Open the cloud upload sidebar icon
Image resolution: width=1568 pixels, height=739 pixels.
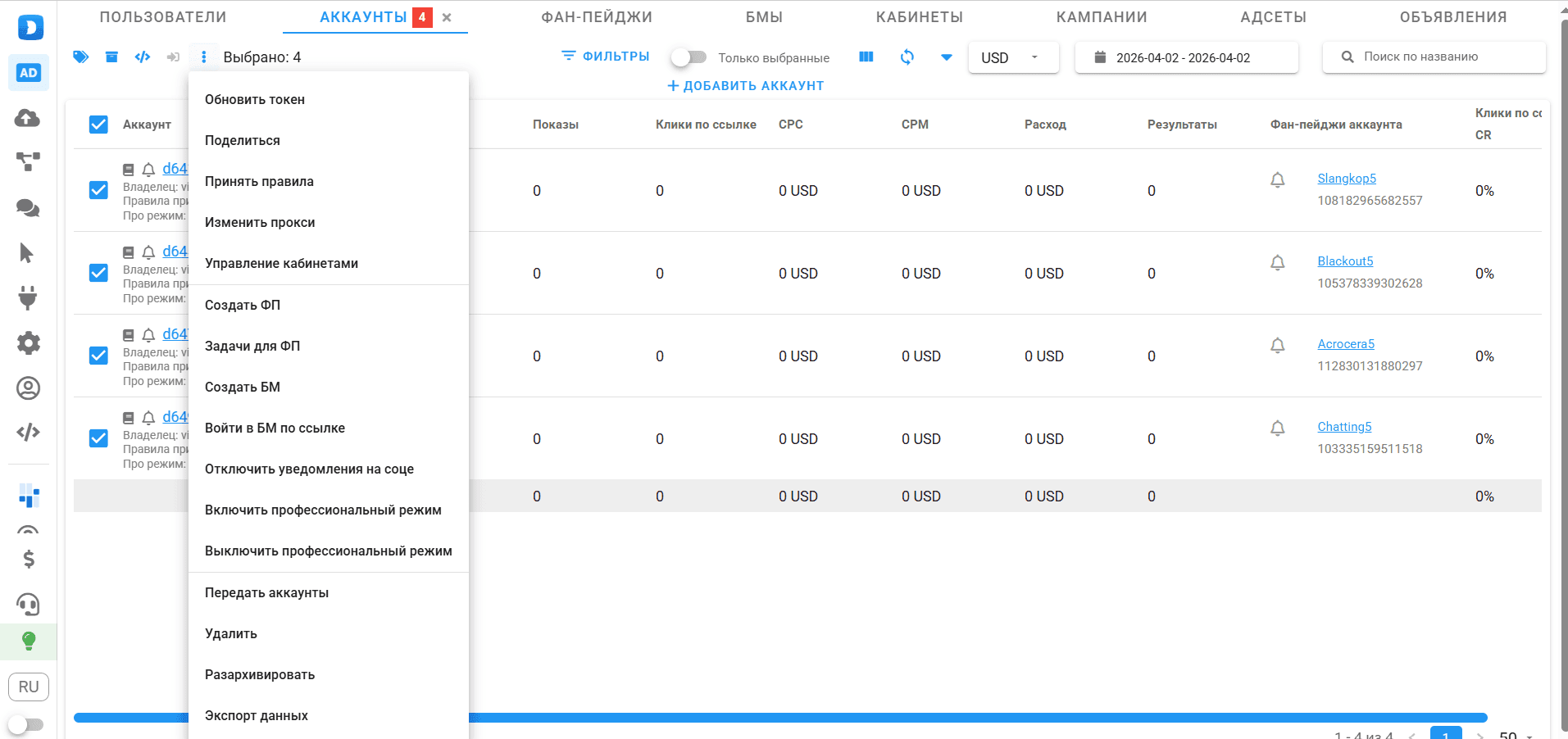[x=28, y=118]
